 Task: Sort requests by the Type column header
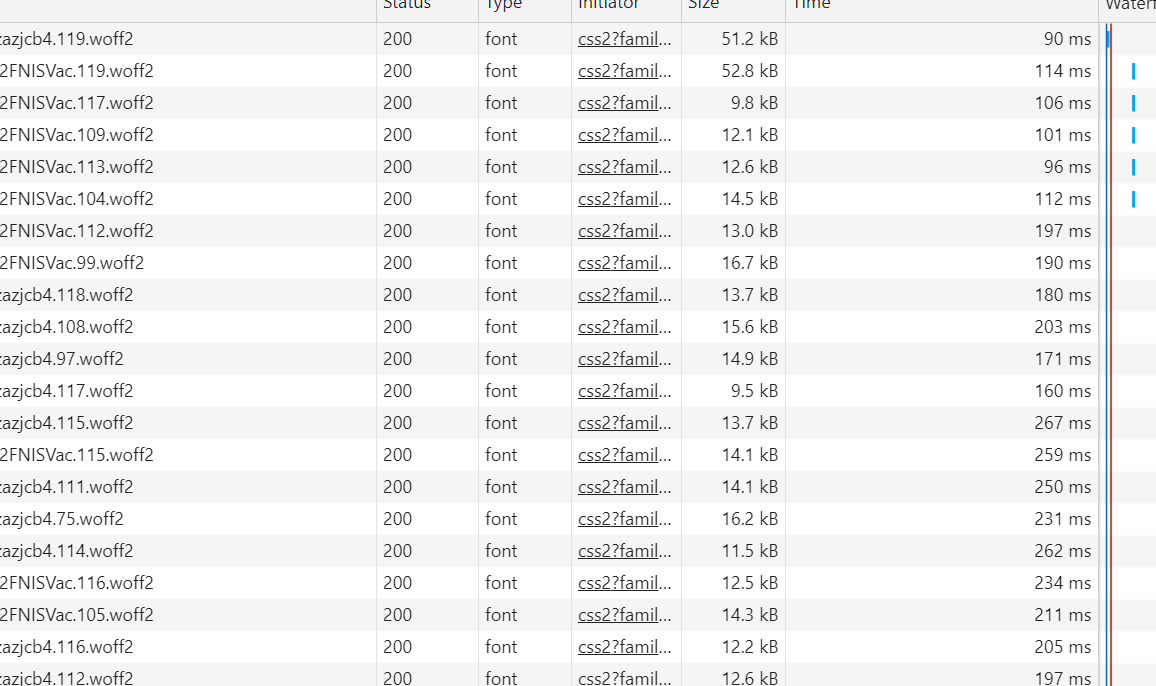click(x=503, y=5)
